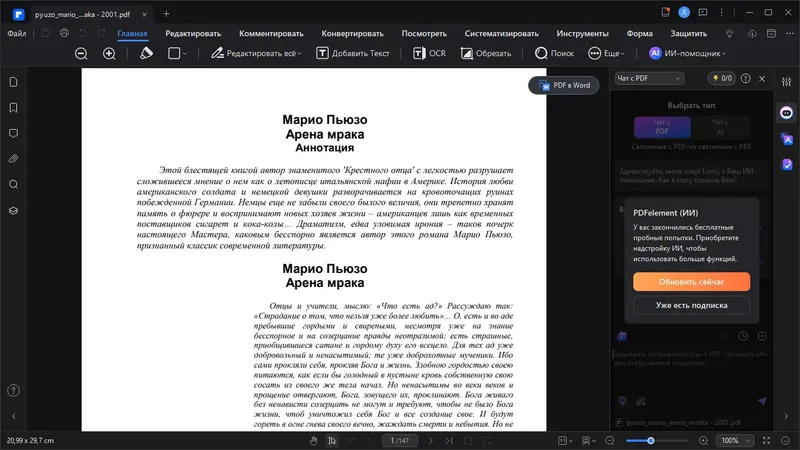Click Уже есть подписка button
The width and height of the screenshot is (800, 450).
point(691,305)
